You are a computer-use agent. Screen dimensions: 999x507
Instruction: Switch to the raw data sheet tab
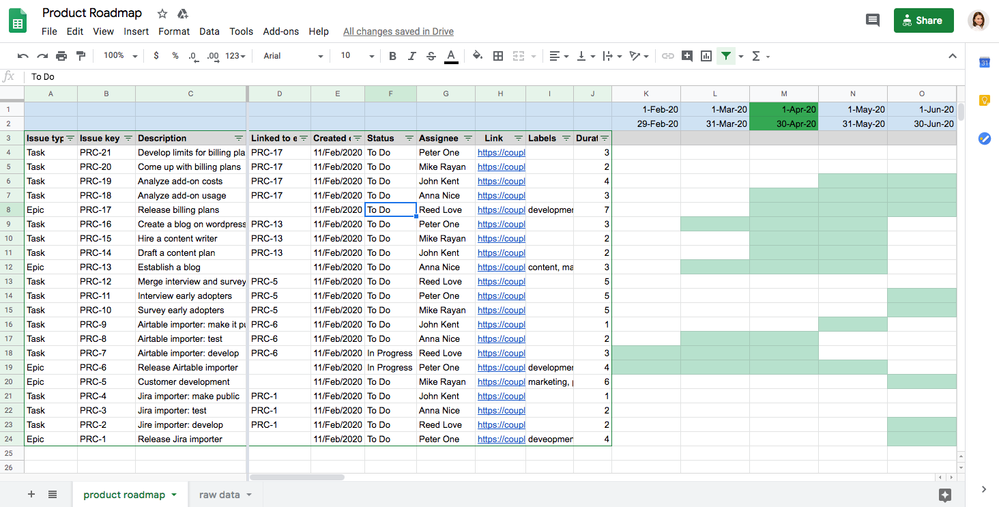pos(220,494)
